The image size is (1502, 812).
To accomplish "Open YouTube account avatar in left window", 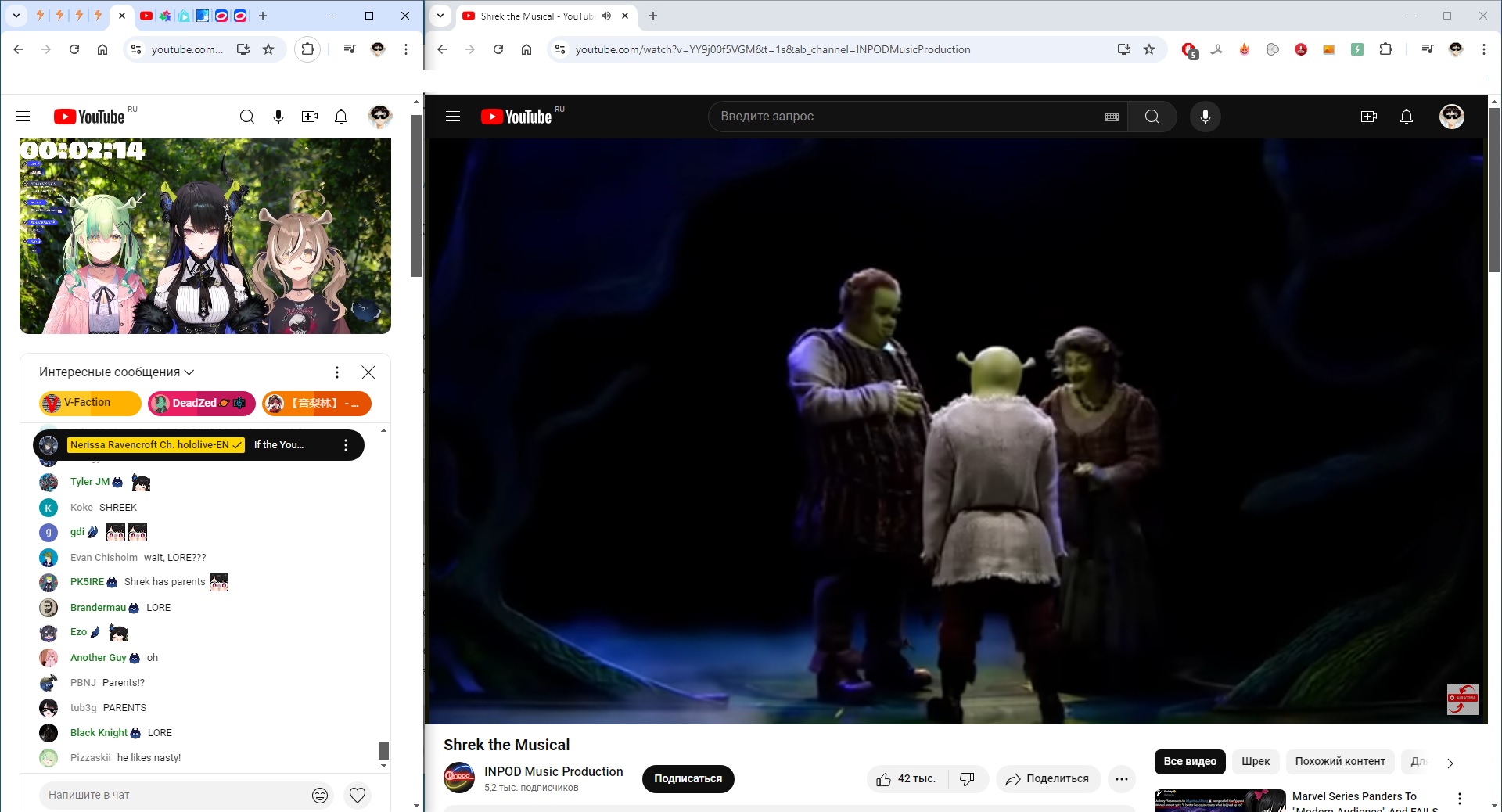I will pos(380,117).
